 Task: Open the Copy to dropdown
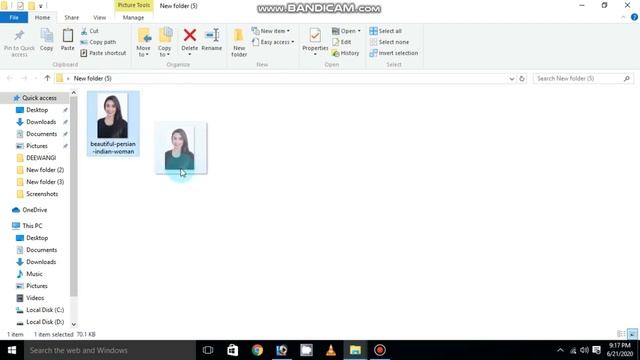(x=165, y=42)
